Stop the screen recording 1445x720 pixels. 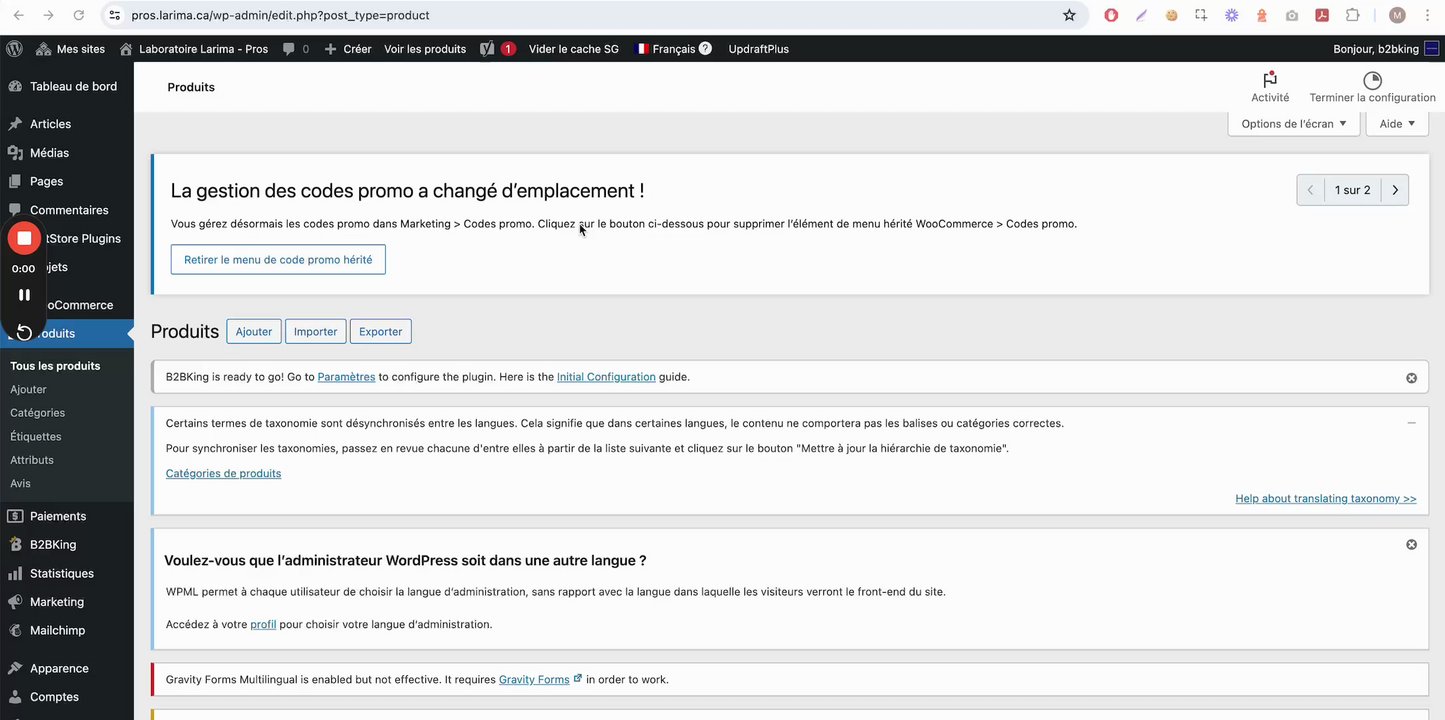pyautogui.click(x=24, y=238)
